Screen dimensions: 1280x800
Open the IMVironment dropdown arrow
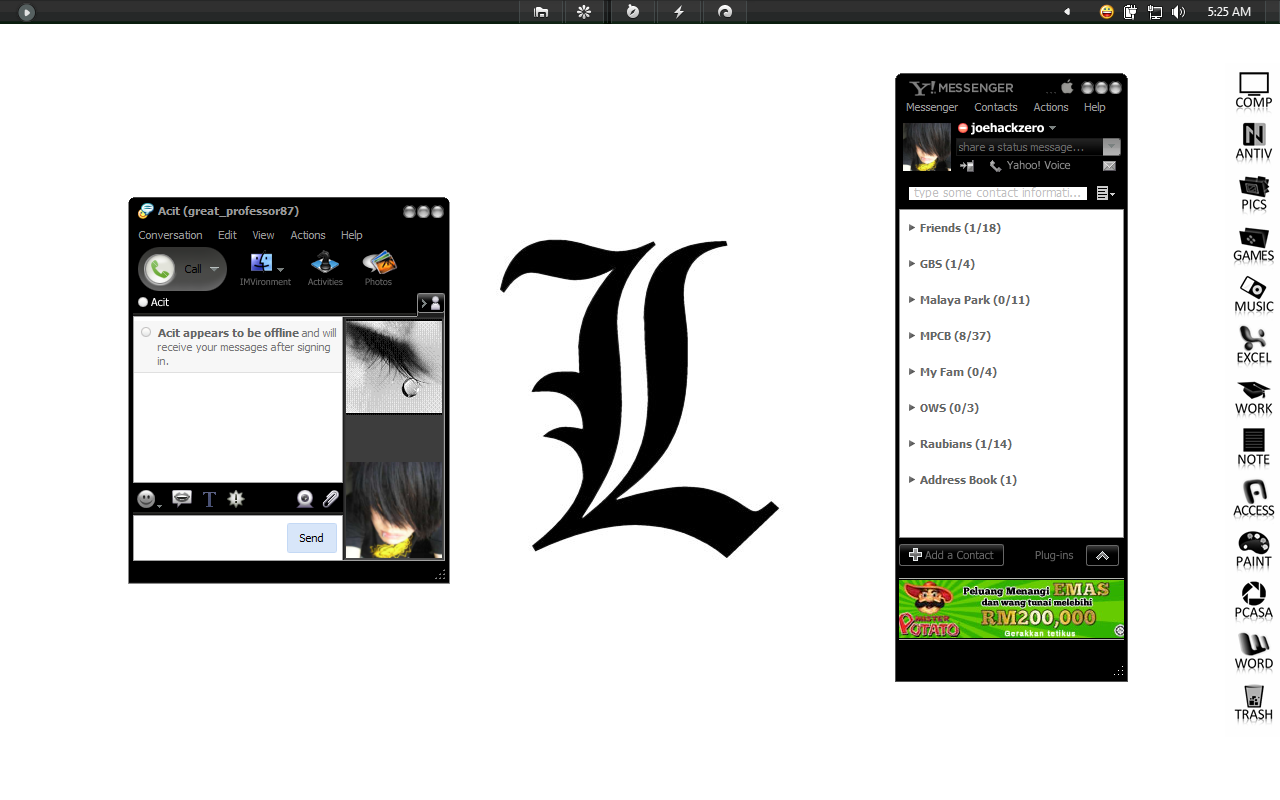281,269
